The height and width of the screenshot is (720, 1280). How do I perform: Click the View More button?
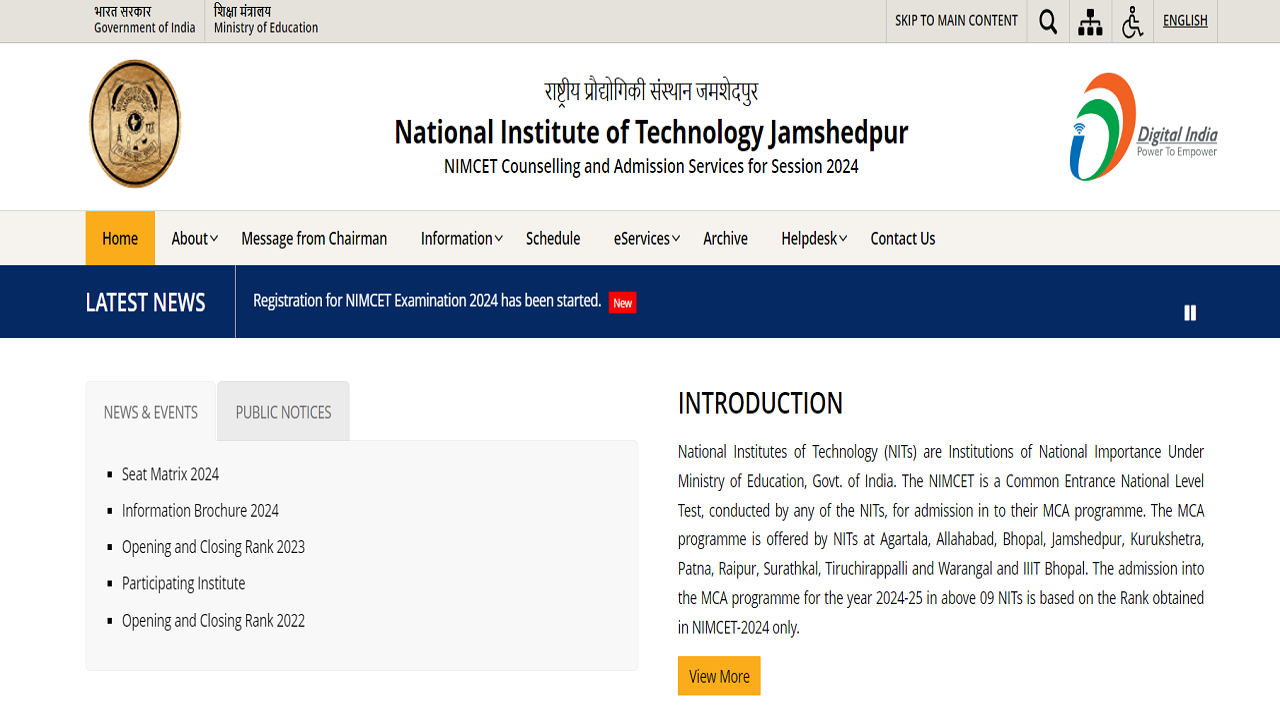click(718, 675)
